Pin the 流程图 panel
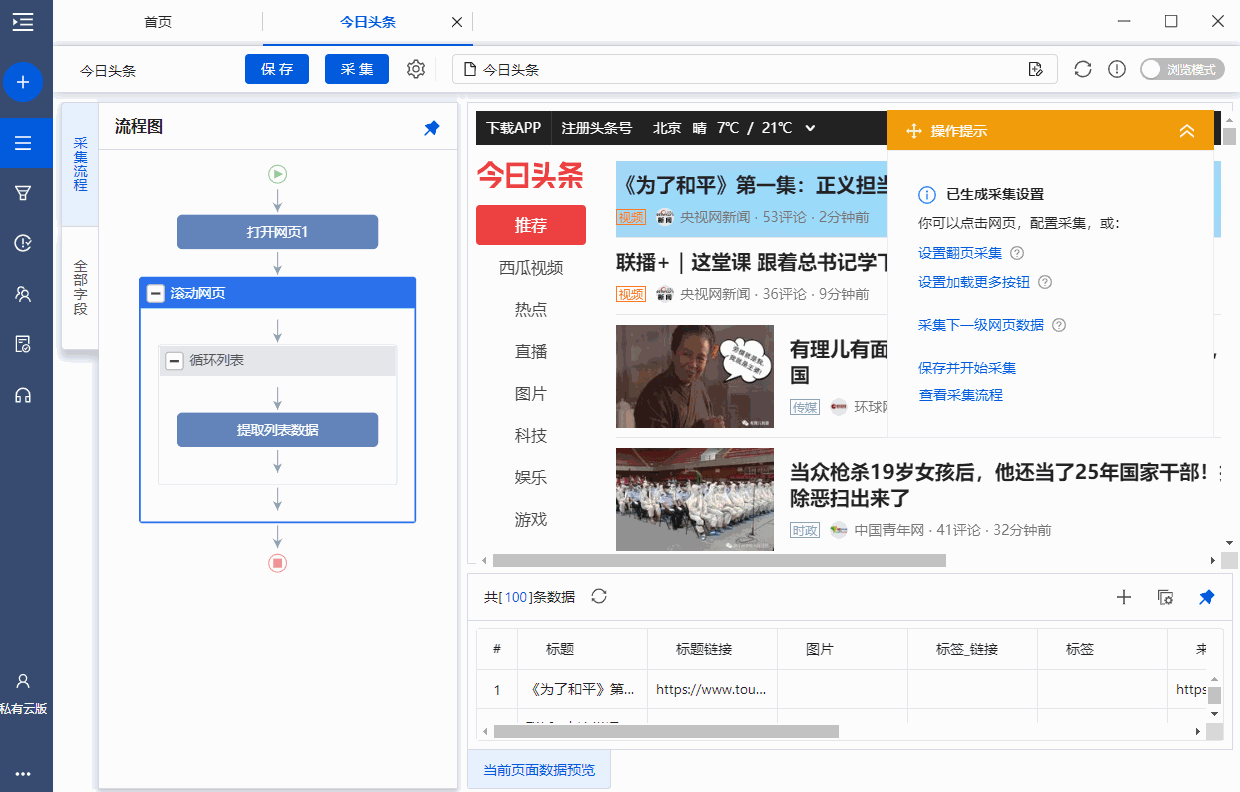Image resolution: width=1240 pixels, height=792 pixels. click(432, 128)
